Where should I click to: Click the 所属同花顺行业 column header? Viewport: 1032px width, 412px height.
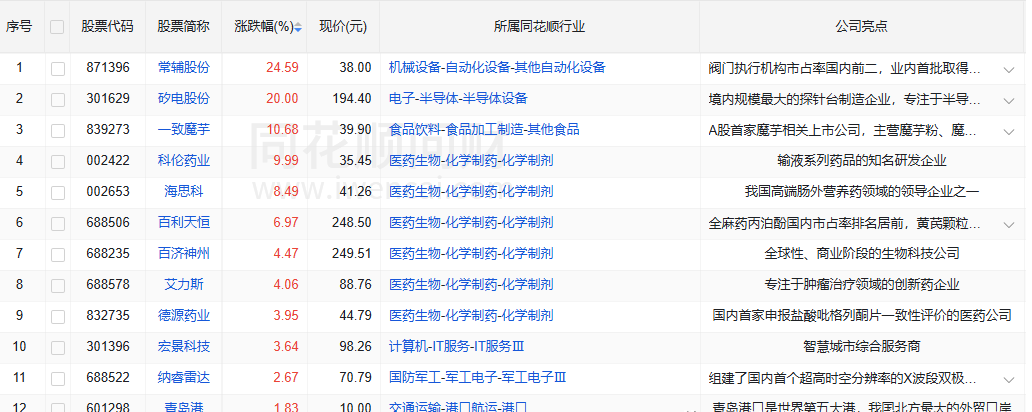coord(540,26)
